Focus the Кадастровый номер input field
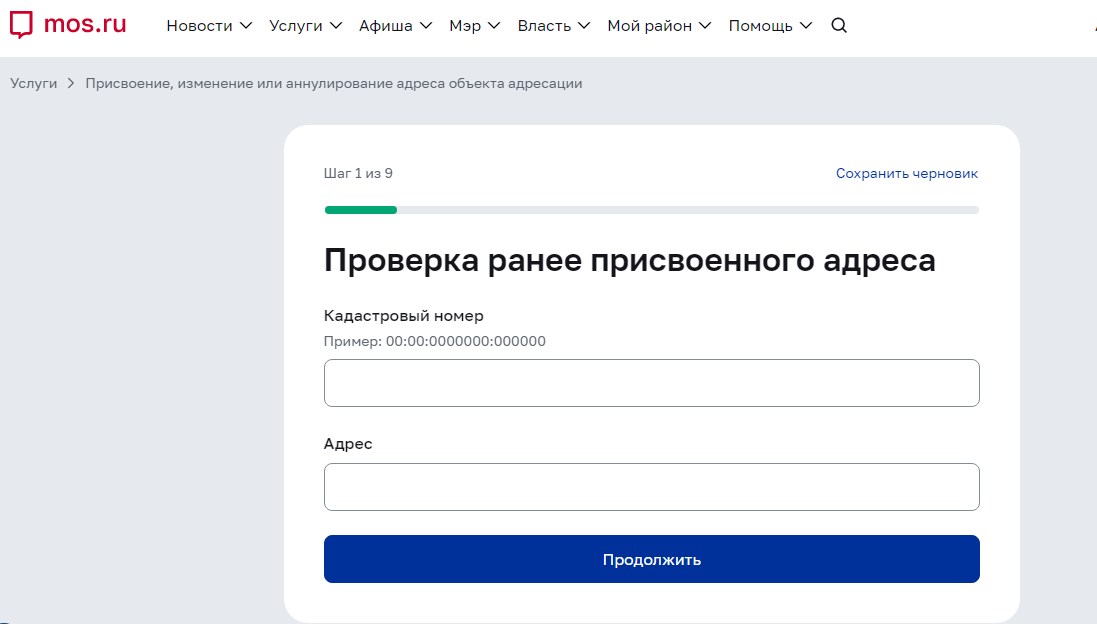This screenshot has height=624, width=1097. pos(651,383)
